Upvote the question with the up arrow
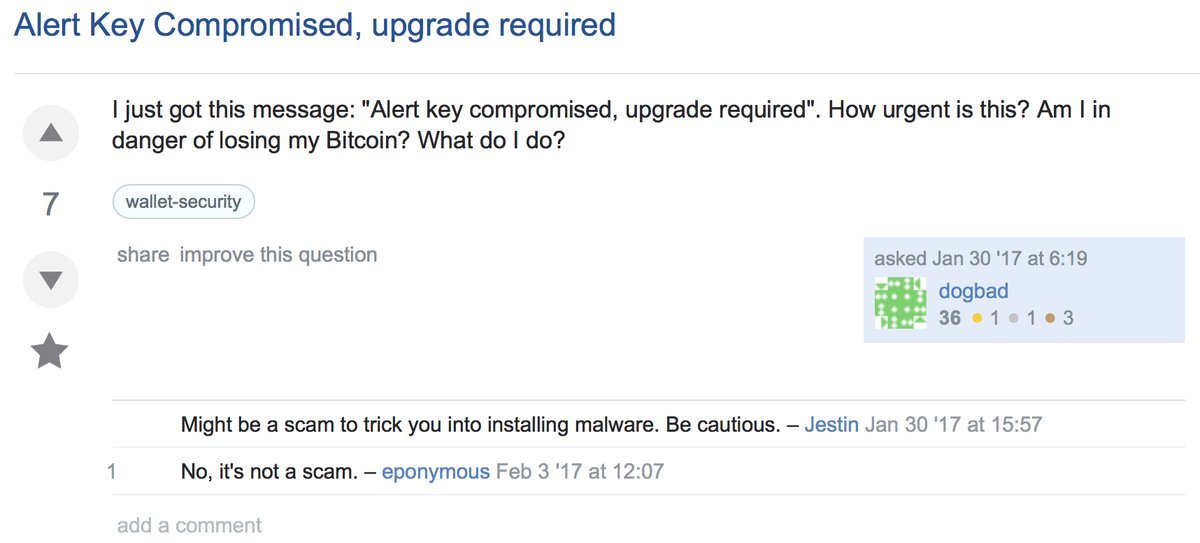1200x543 pixels. click(51, 133)
